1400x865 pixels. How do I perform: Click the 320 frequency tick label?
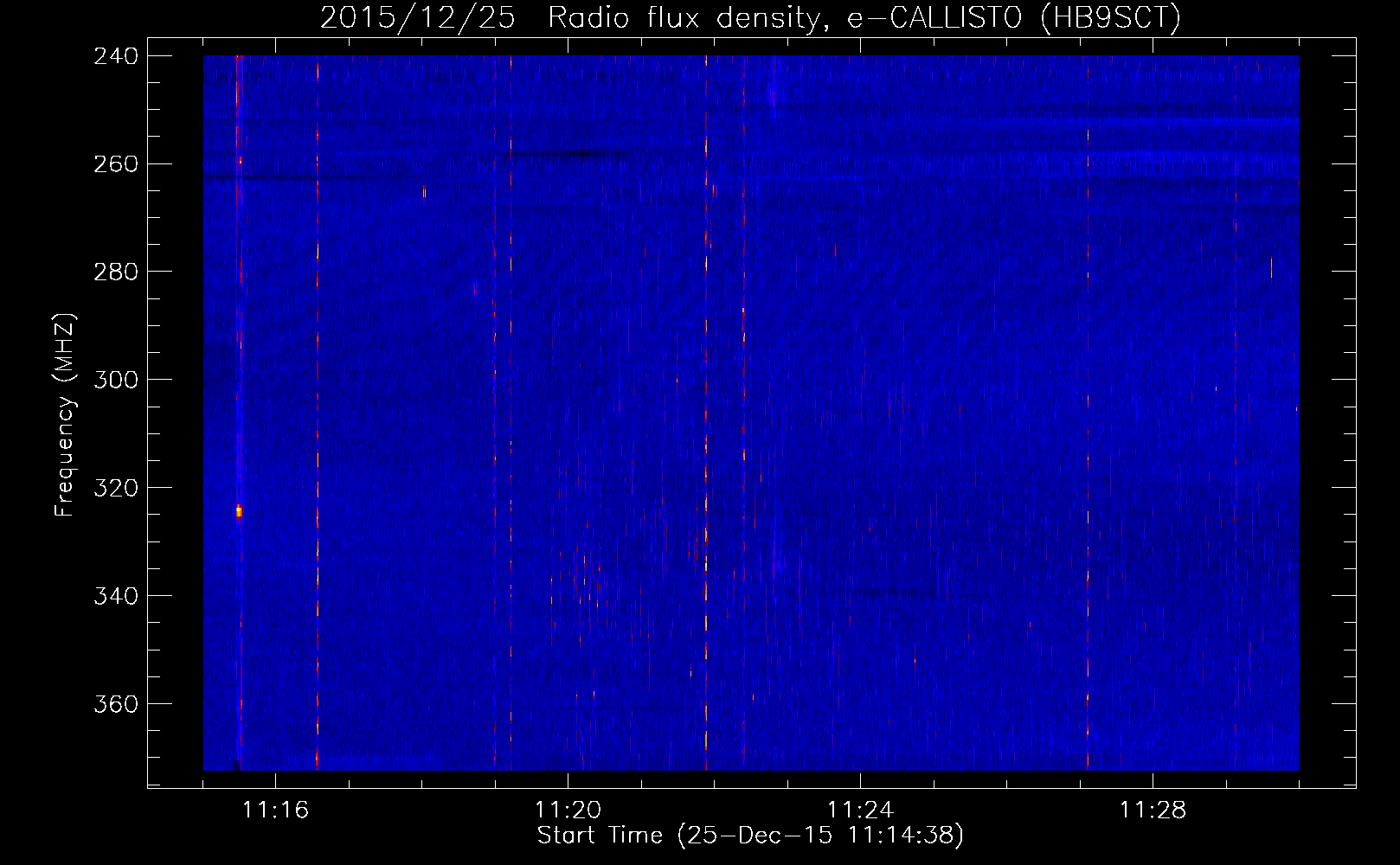116,489
